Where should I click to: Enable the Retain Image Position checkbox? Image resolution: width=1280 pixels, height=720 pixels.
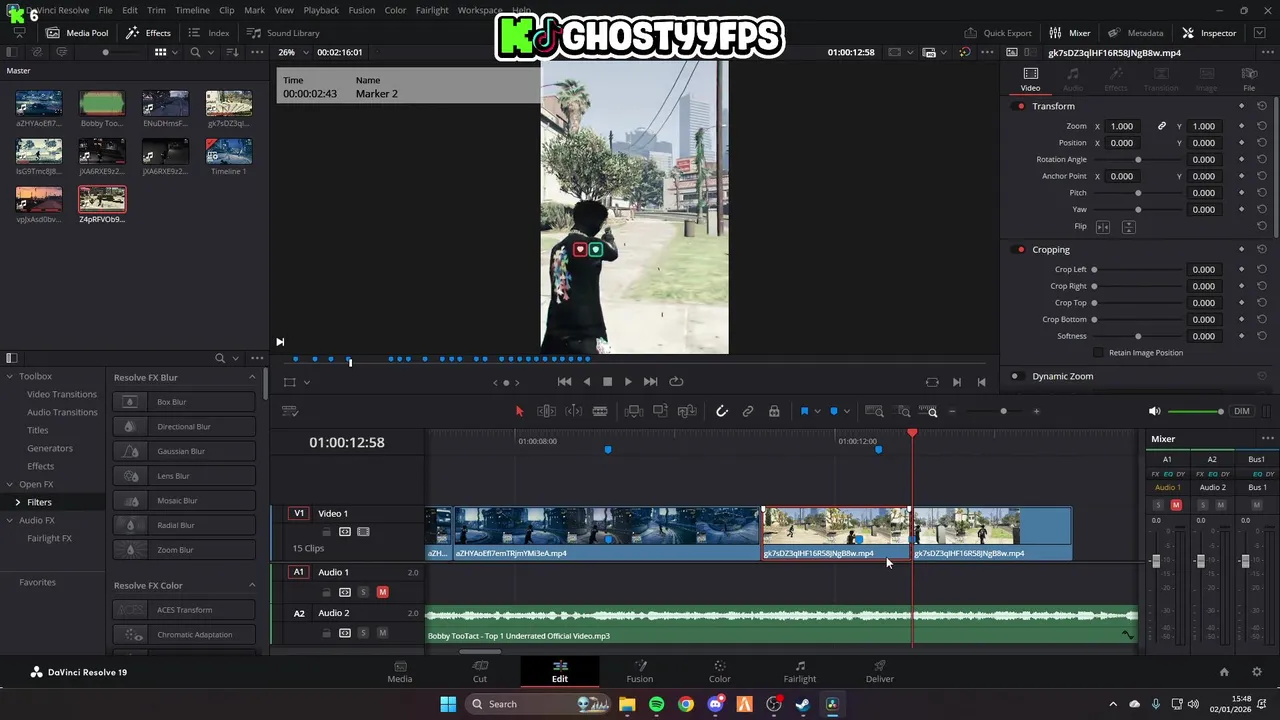(x=1099, y=352)
